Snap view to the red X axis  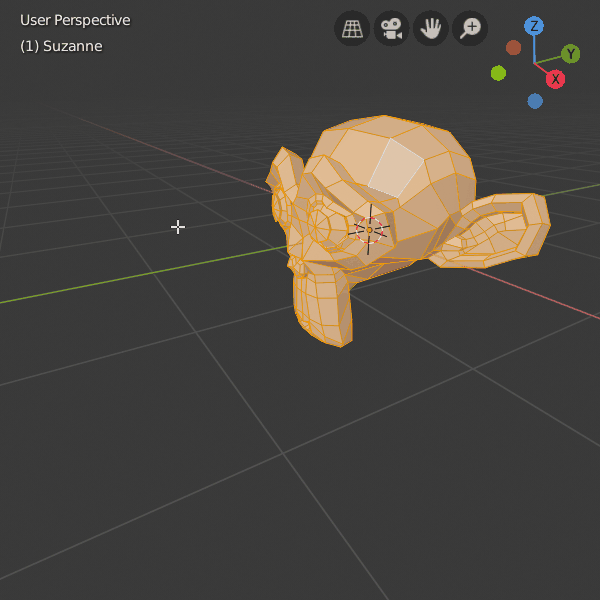pos(555,79)
